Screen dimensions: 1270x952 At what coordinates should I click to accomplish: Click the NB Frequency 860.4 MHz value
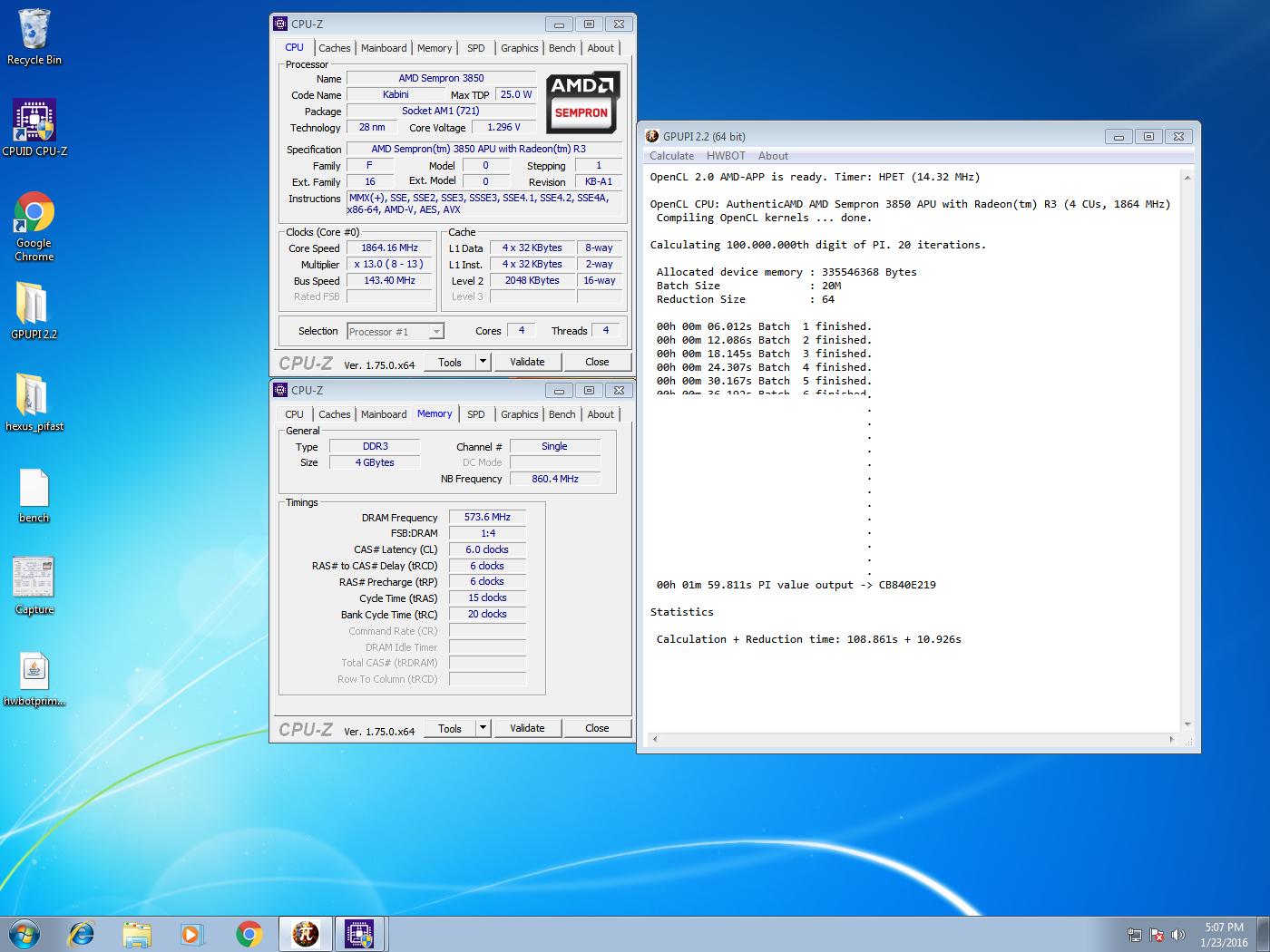555,479
